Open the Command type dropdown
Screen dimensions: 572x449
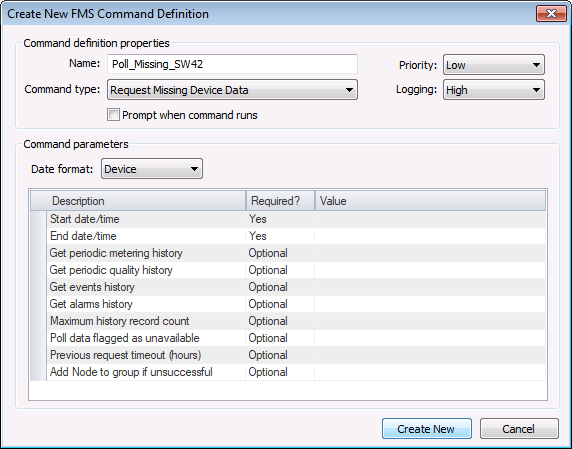point(232,90)
